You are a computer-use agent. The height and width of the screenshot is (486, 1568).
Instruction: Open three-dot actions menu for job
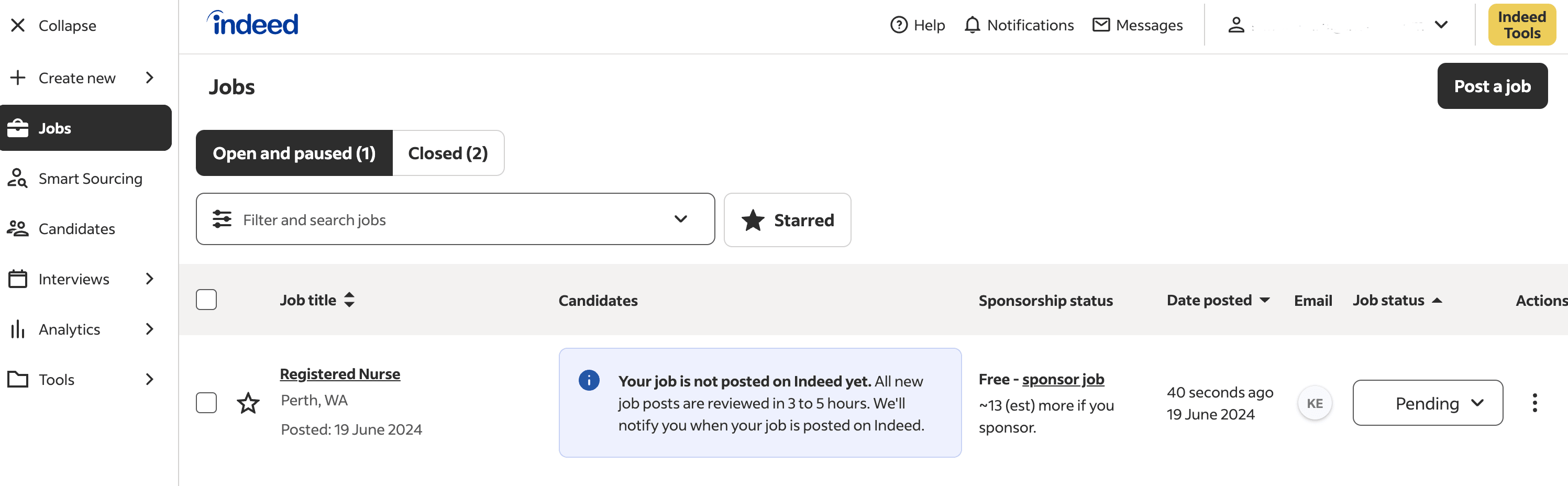pyautogui.click(x=1534, y=403)
